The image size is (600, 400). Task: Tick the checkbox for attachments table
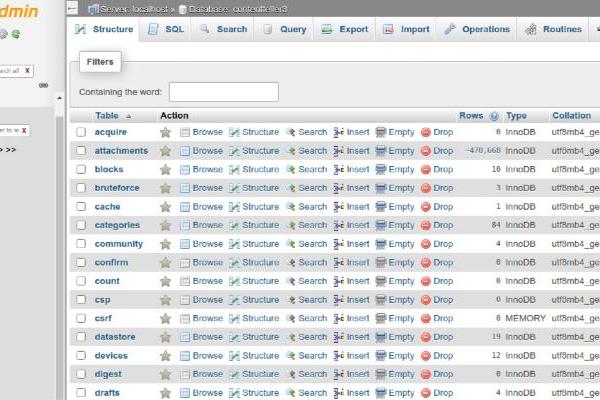(81, 150)
